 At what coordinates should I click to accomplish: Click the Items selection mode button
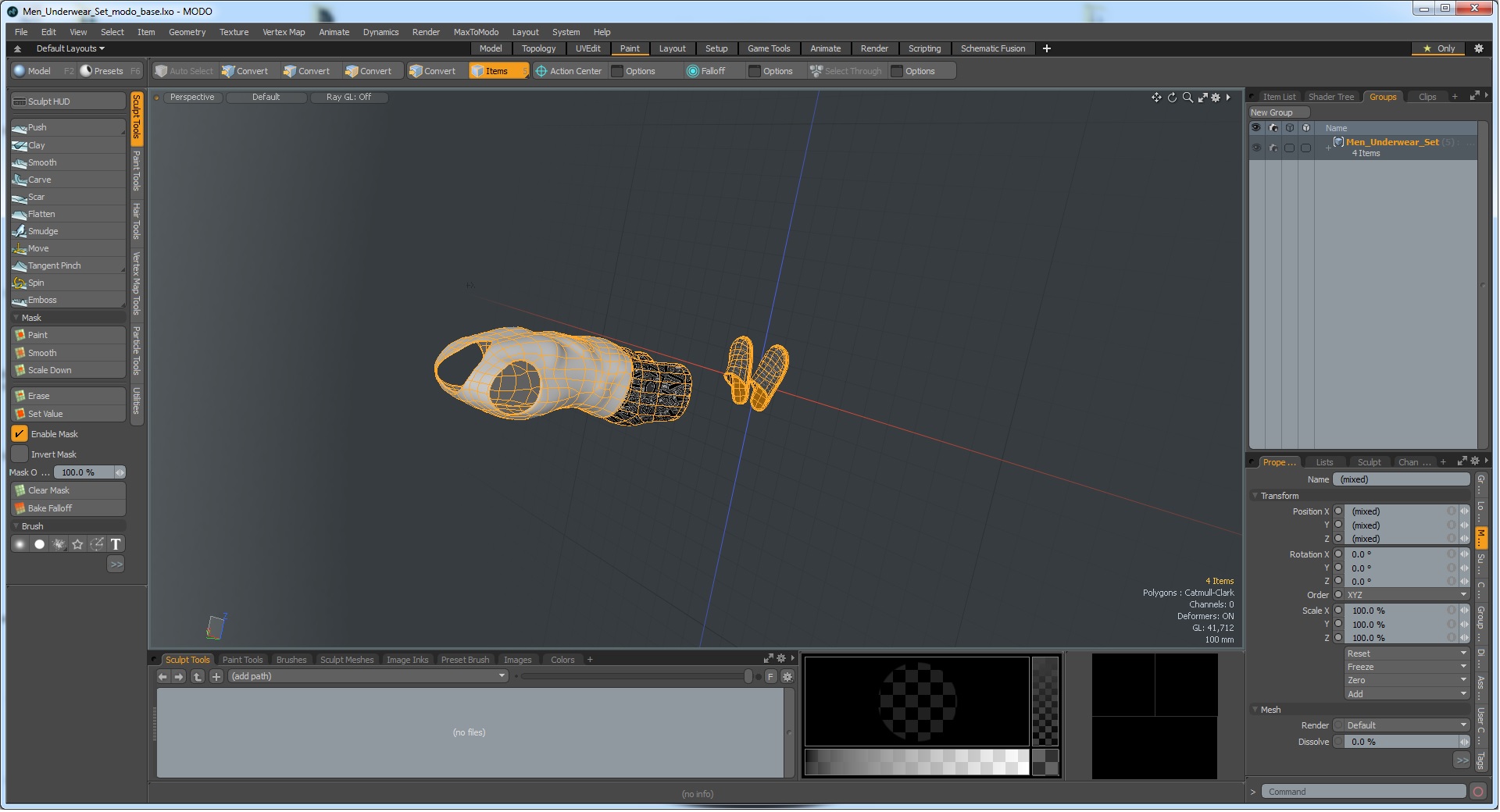tap(498, 71)
